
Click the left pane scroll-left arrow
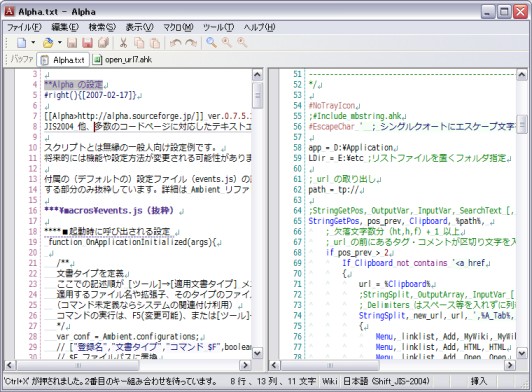(x=10, y=365)
